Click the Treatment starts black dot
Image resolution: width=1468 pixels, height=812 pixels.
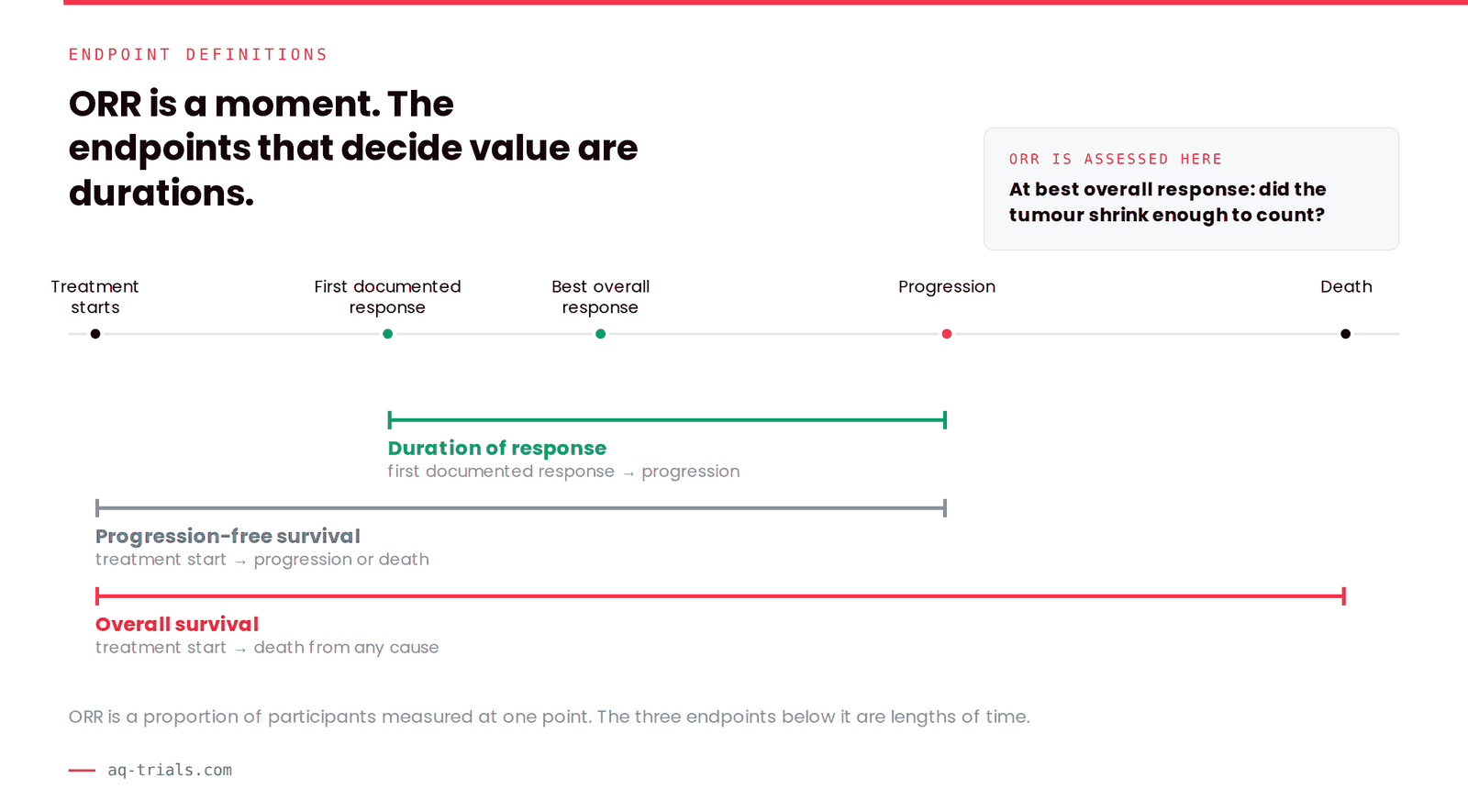[95, 334]
